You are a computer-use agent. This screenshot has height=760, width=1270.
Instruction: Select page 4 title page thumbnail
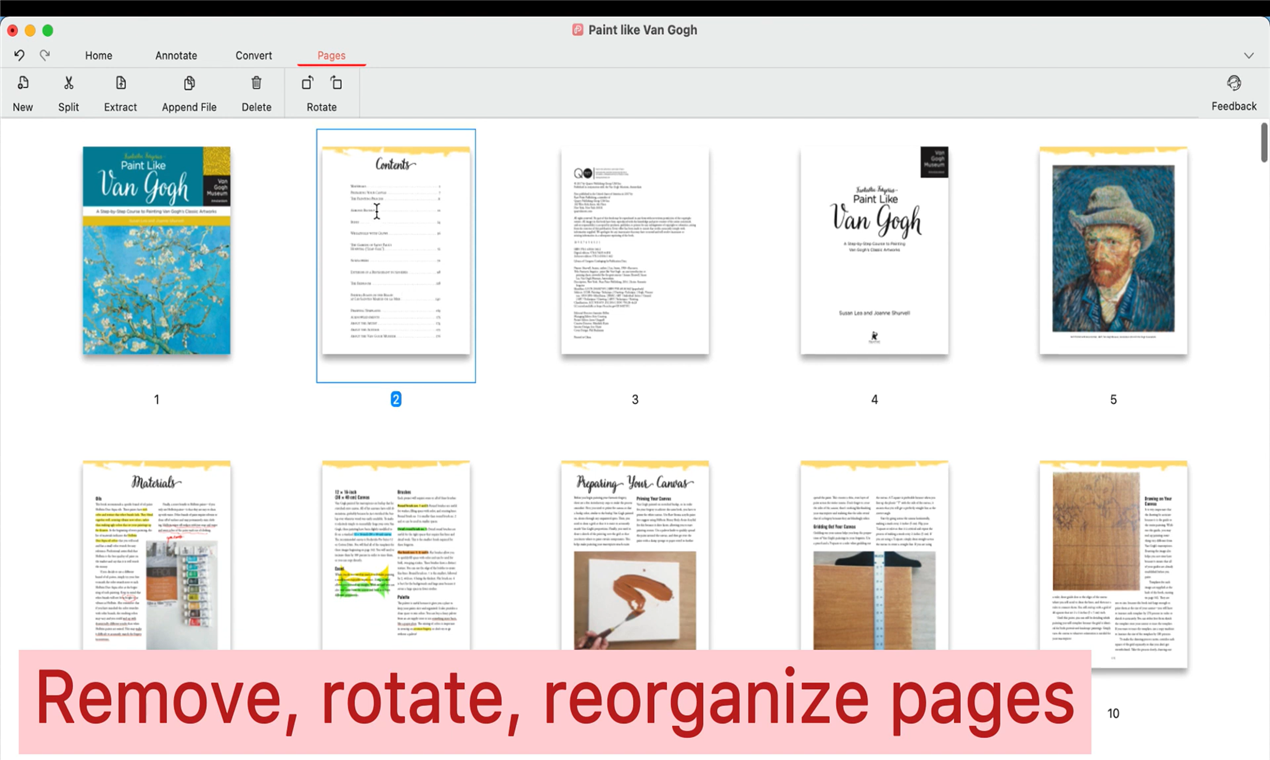coord(874,250)
